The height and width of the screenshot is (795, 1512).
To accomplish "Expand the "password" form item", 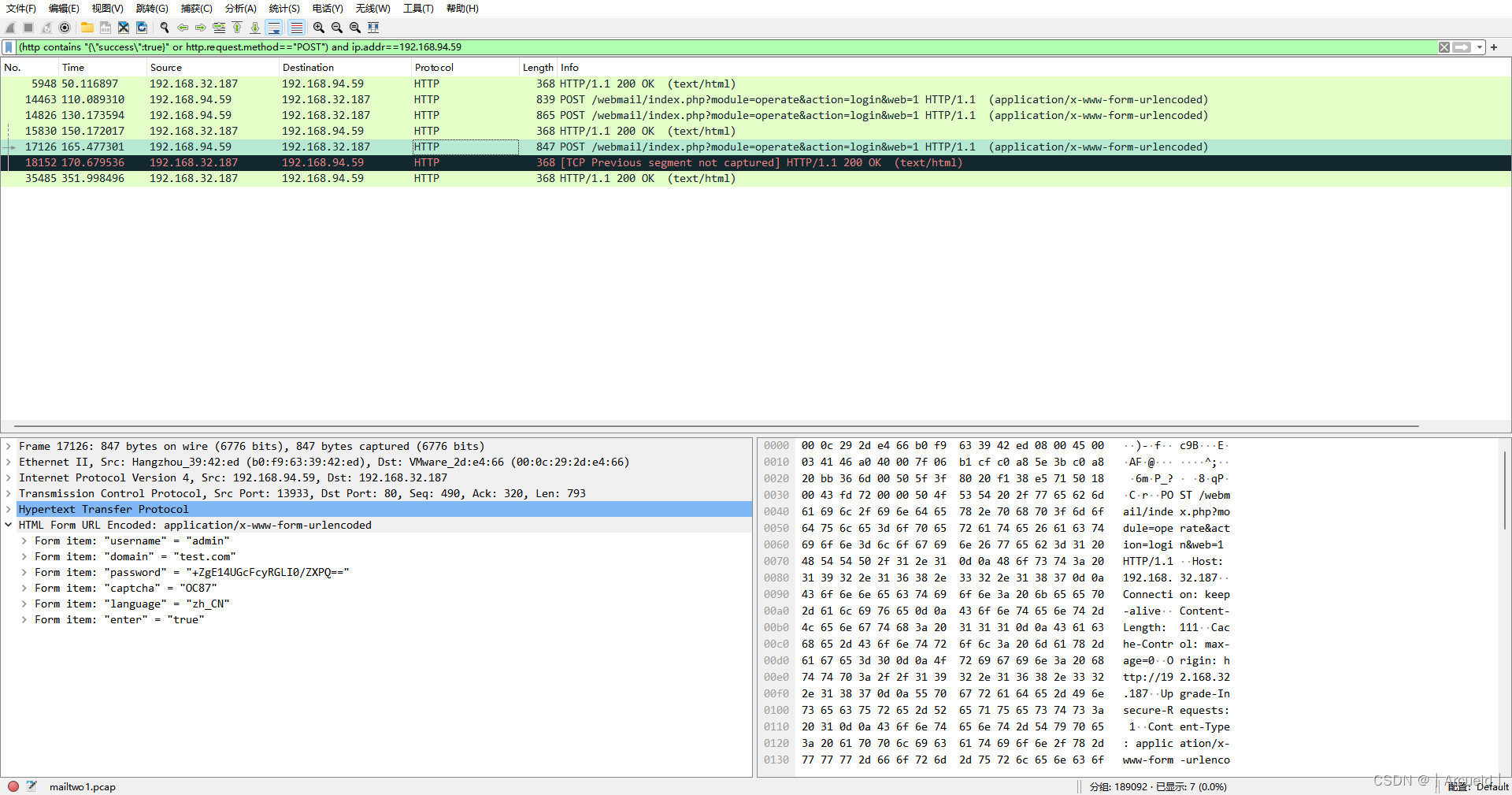I will (24, 573).
